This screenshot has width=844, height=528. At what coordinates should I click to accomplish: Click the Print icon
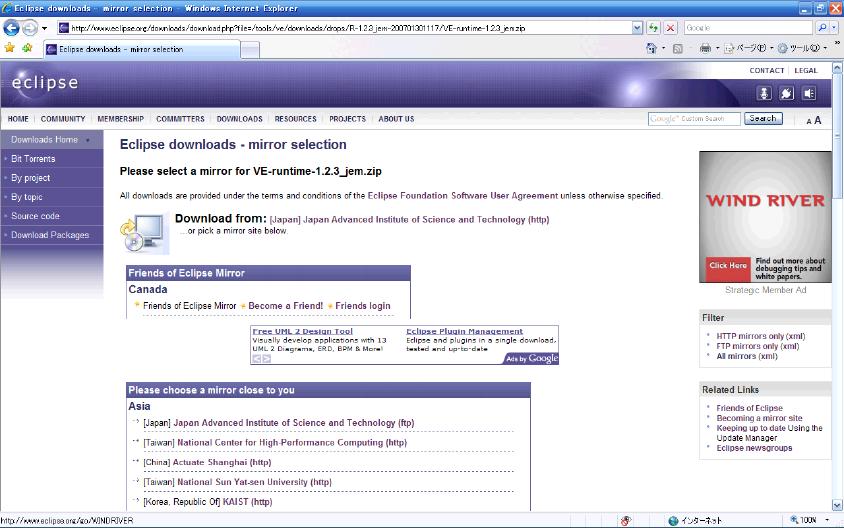(x=705, y=48)
